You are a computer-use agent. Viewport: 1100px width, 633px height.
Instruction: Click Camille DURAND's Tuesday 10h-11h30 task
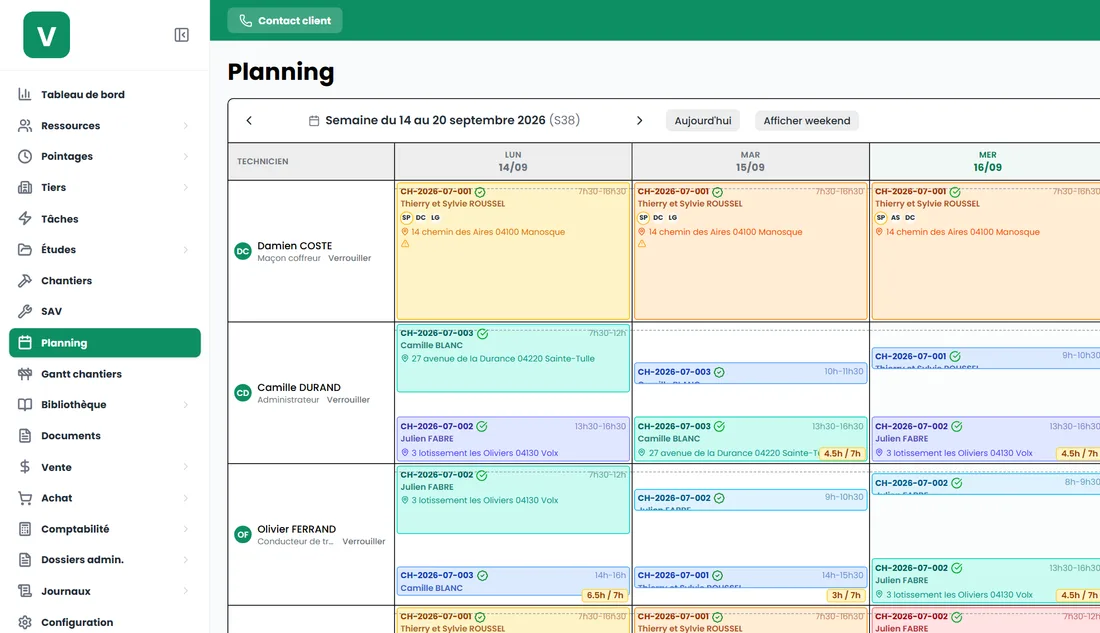(x=750, y=373)
